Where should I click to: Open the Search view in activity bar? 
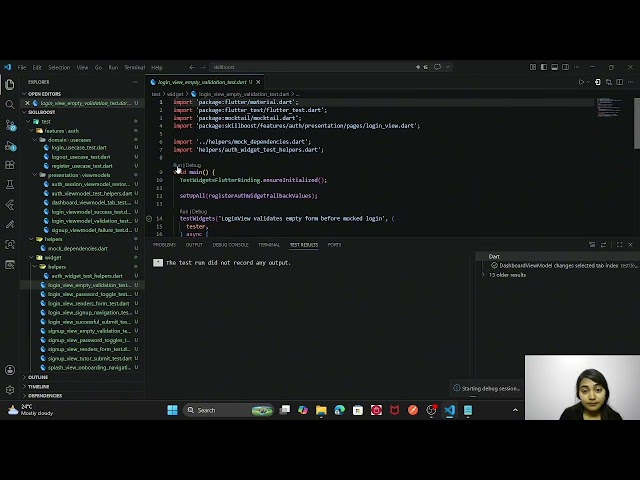point(10,104)
